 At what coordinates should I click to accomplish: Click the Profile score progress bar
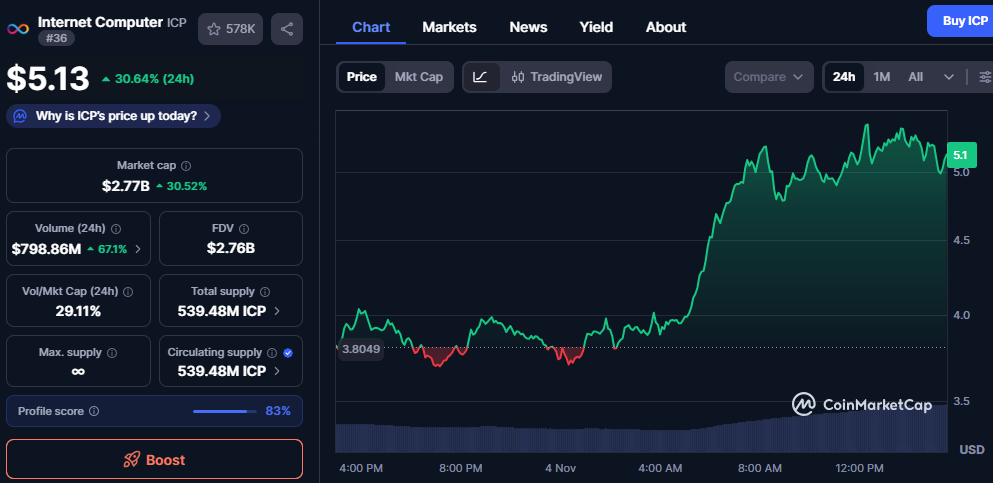[225, 411]
